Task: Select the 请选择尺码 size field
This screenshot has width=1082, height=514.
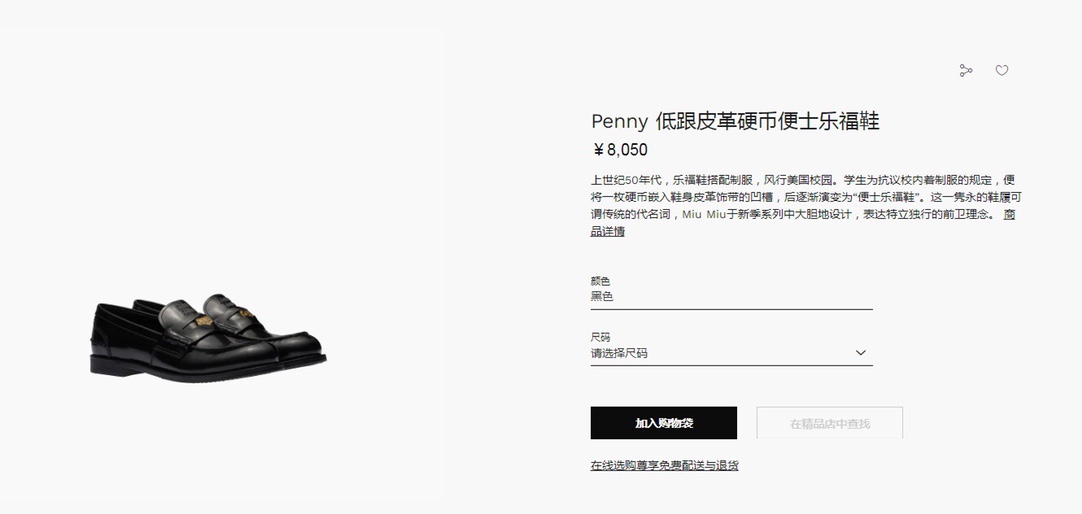Action: [x=731, y=353]
